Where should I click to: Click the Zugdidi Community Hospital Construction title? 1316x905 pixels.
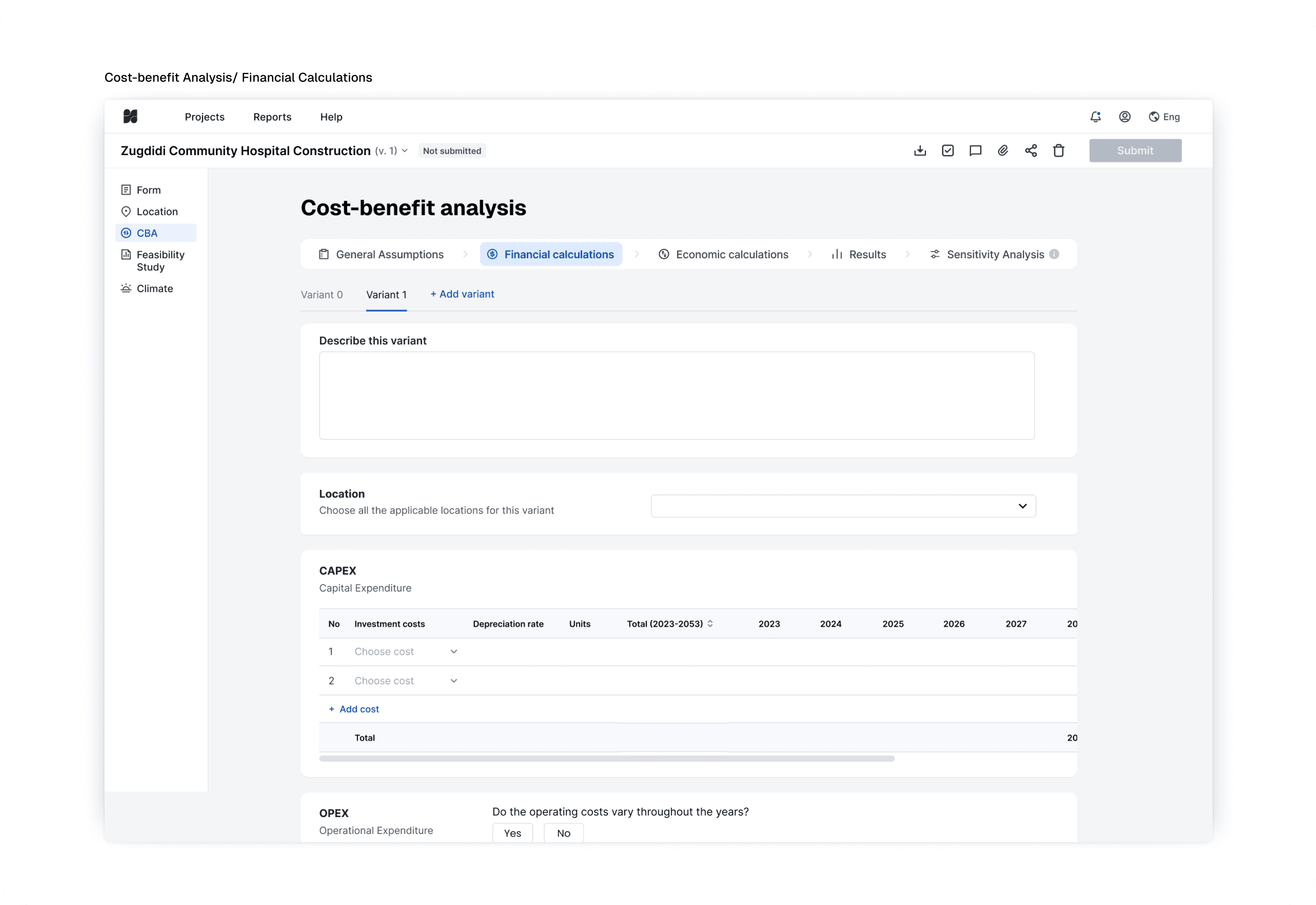tap(245, 151)
